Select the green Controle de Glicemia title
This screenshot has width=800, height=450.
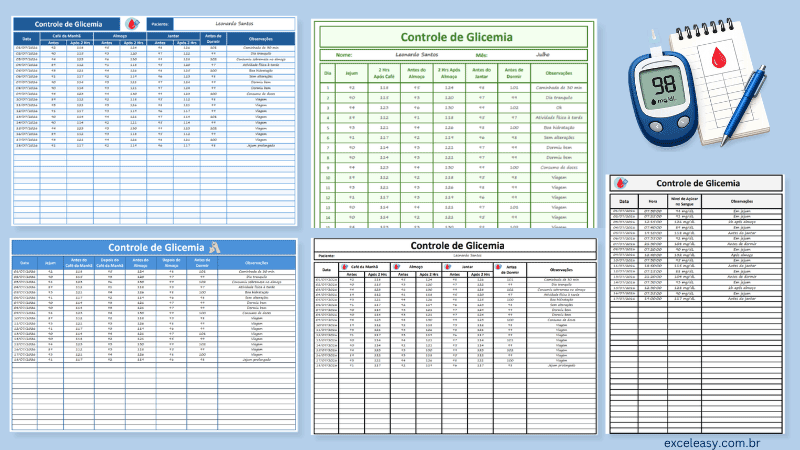point(456,37)
